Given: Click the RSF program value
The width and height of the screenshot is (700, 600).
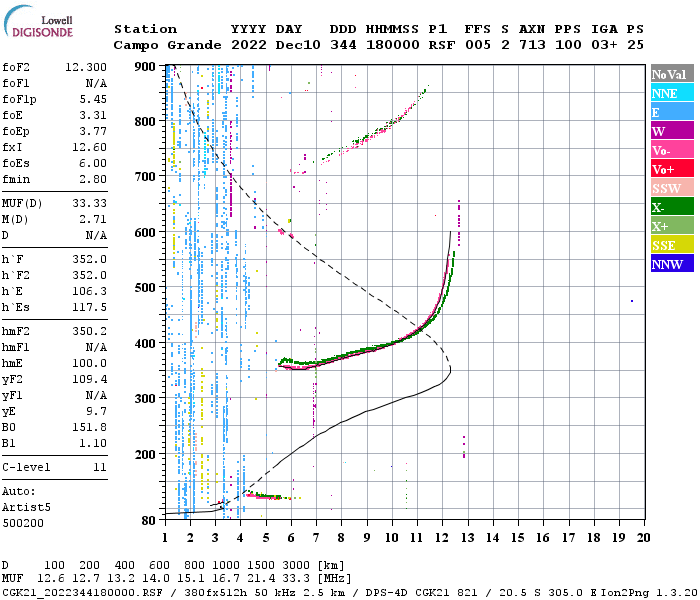Looking at the screenshot, I should click(x=442, y=45).
